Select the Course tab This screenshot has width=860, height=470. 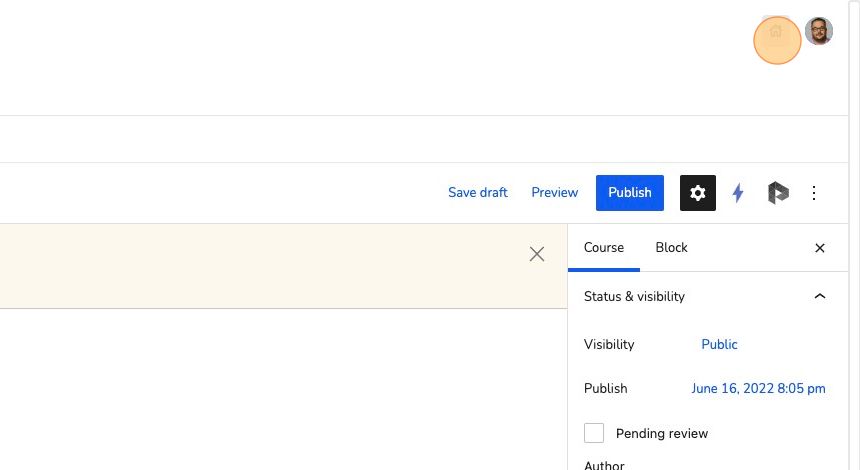tap(604, 247)
